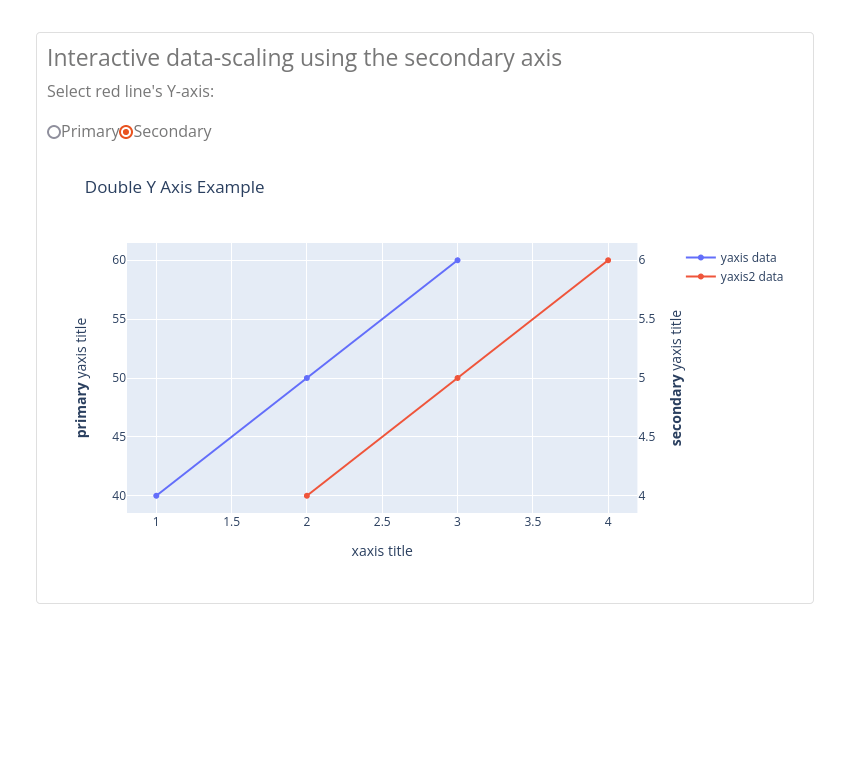Click the 'xaxis title' label
Image resolution: width=850 pixels, height=765 pixels.
coord(382,551)
